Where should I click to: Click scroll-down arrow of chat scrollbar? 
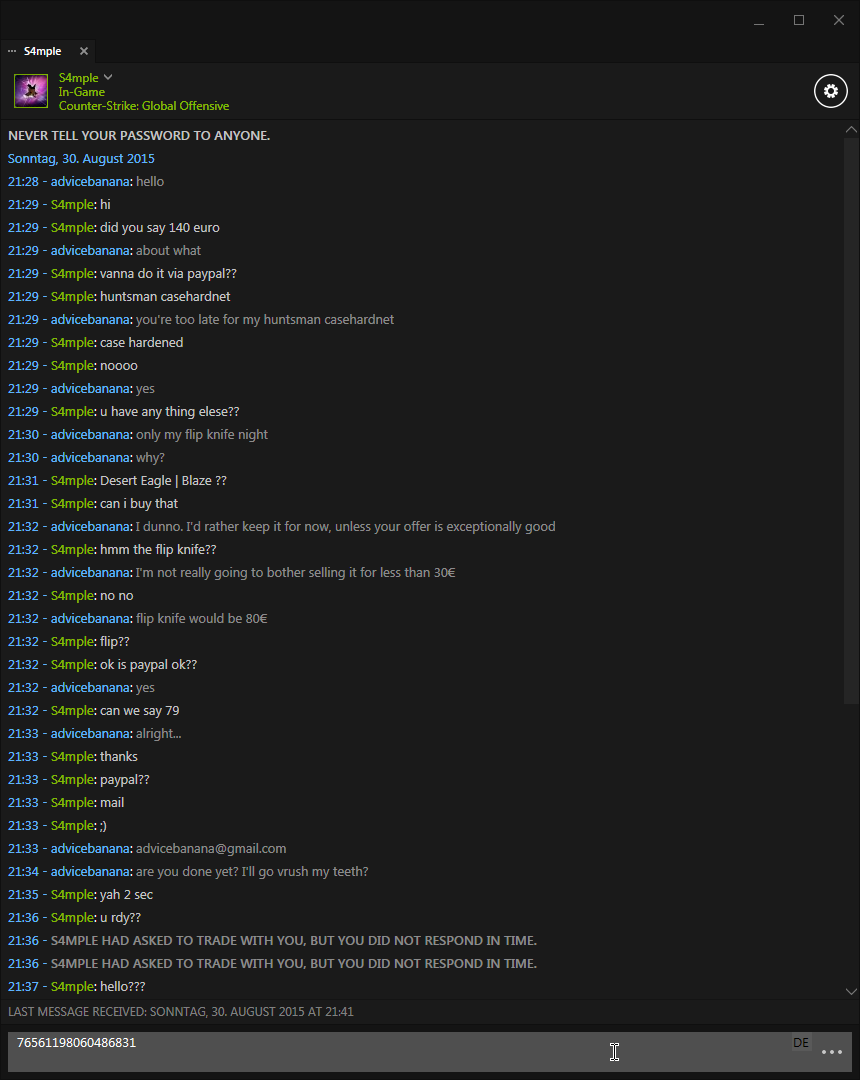[851, 991]
